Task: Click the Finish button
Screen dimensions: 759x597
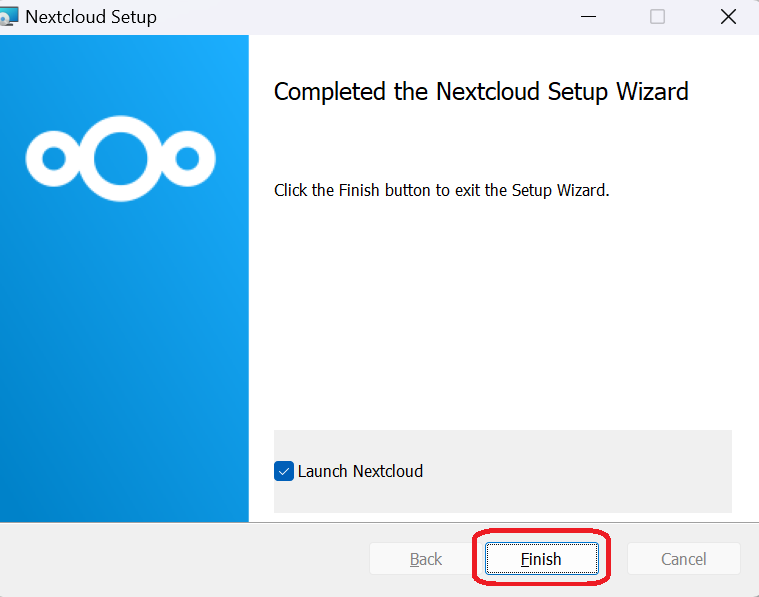Action: tap(542, 559)
